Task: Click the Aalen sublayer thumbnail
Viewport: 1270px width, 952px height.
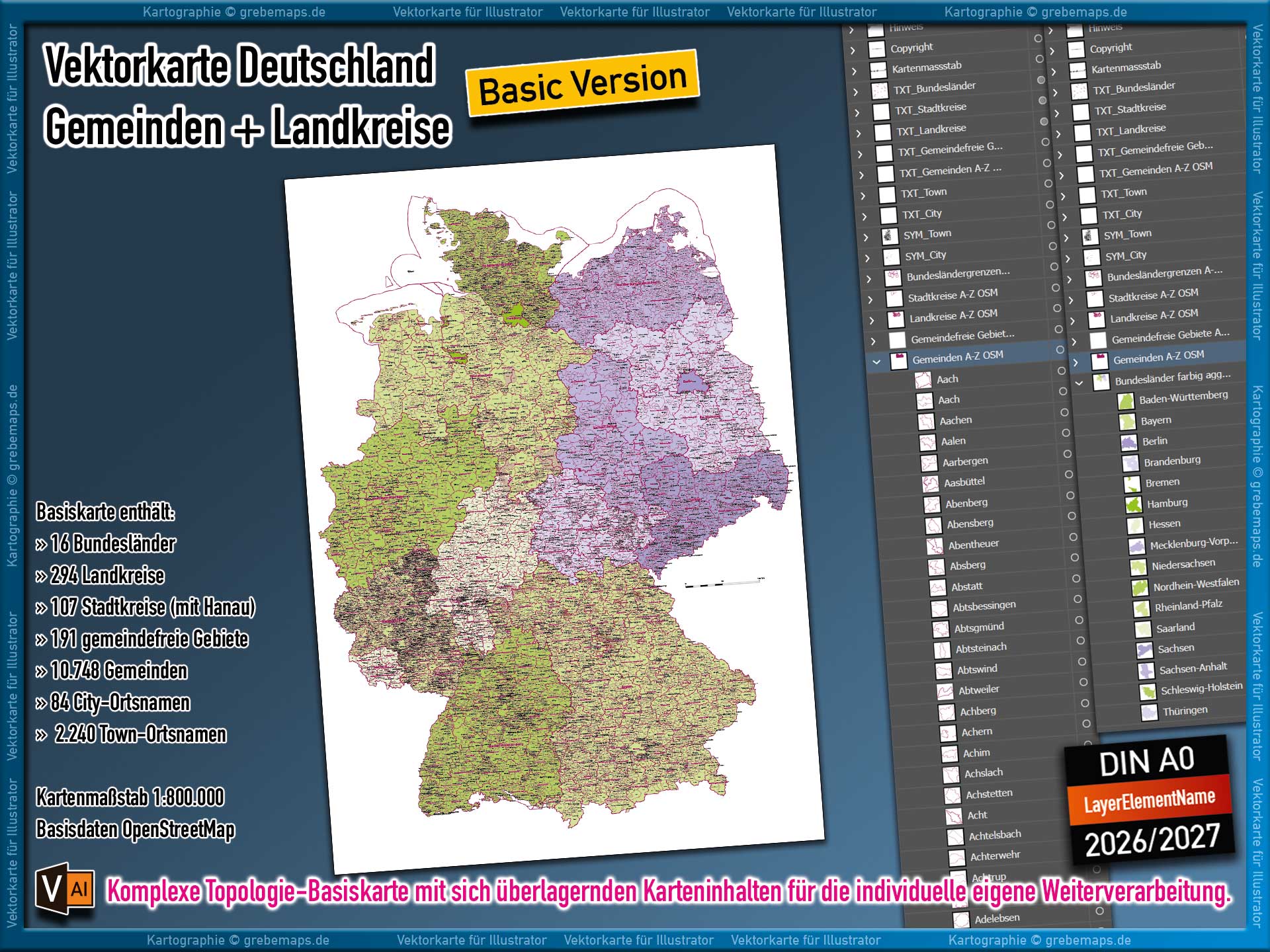Action: pyautogui.click(x=927, y=442)
